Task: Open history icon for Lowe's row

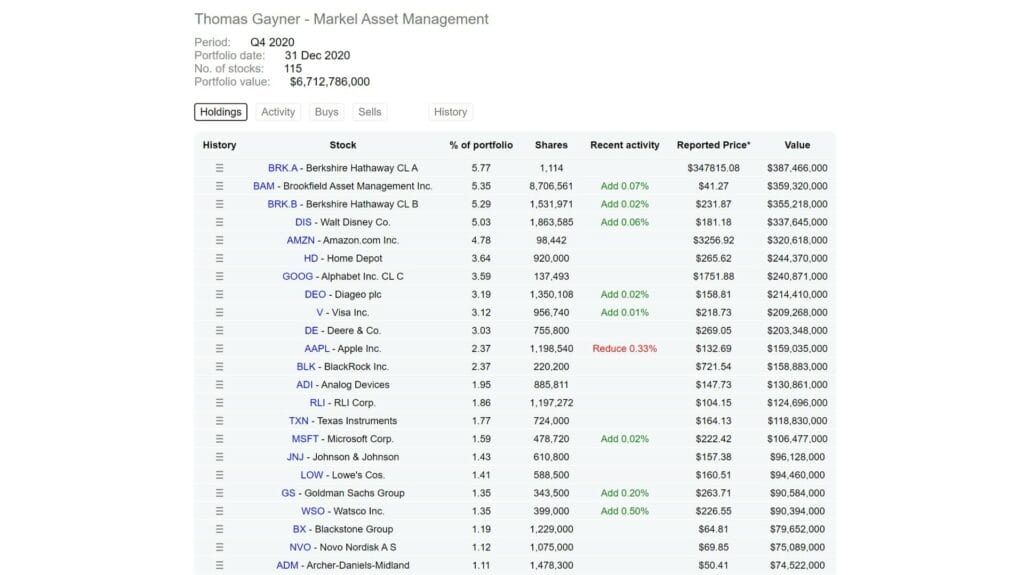Action: tap(219, 475)
